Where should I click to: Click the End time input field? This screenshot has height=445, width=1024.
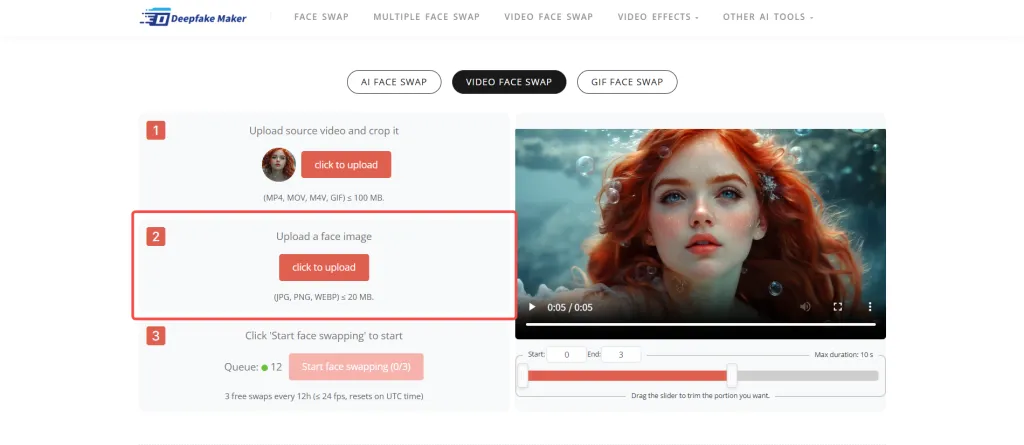coord(621,354)
